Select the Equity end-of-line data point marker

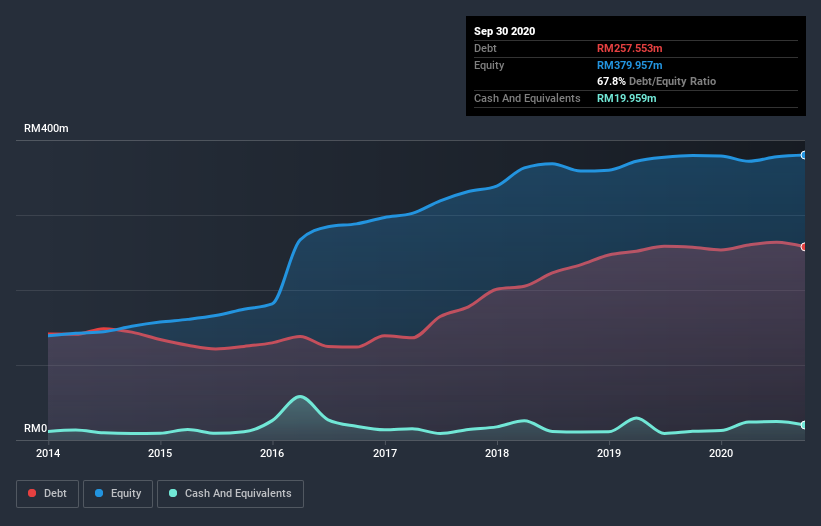point(804,155)
